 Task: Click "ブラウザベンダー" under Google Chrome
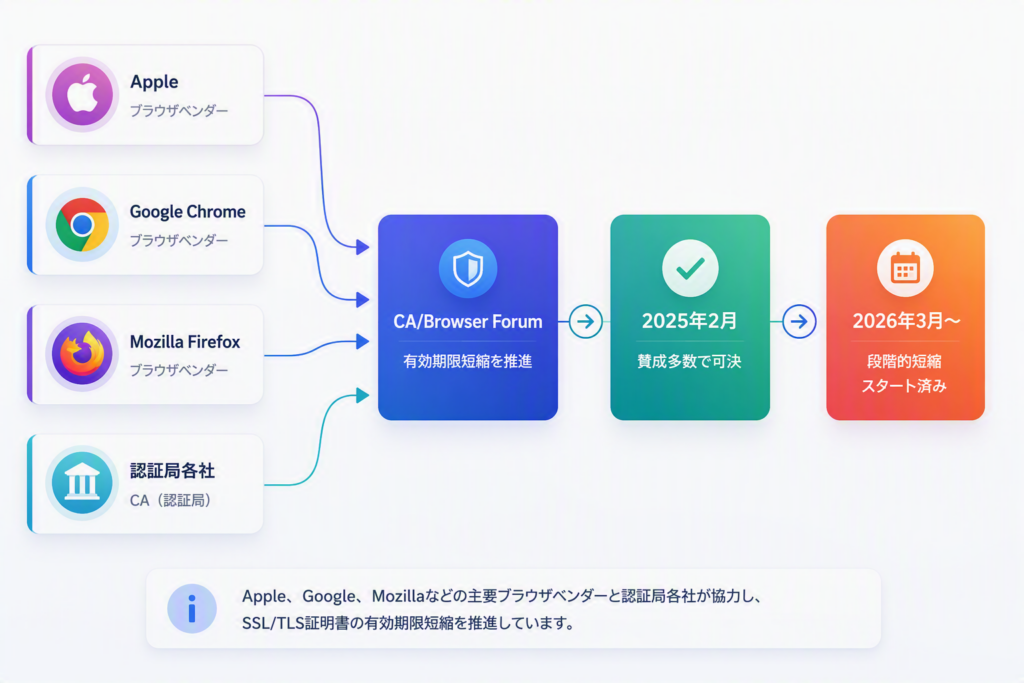coord(179,240)
